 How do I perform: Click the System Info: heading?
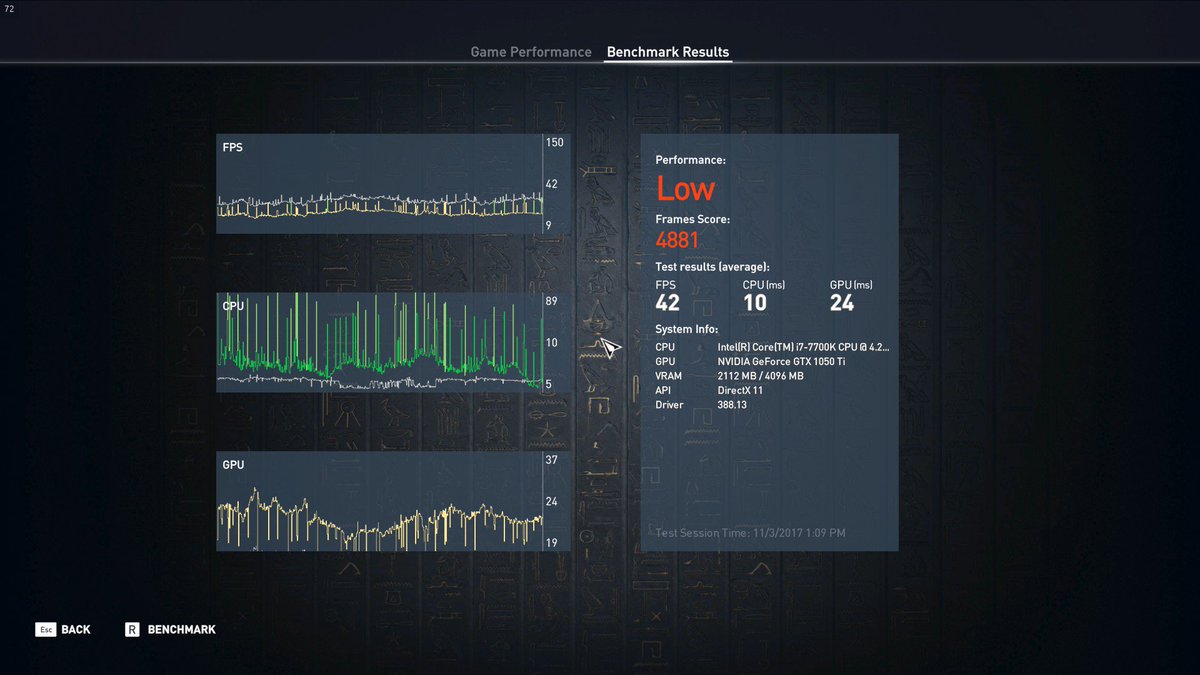687,329
